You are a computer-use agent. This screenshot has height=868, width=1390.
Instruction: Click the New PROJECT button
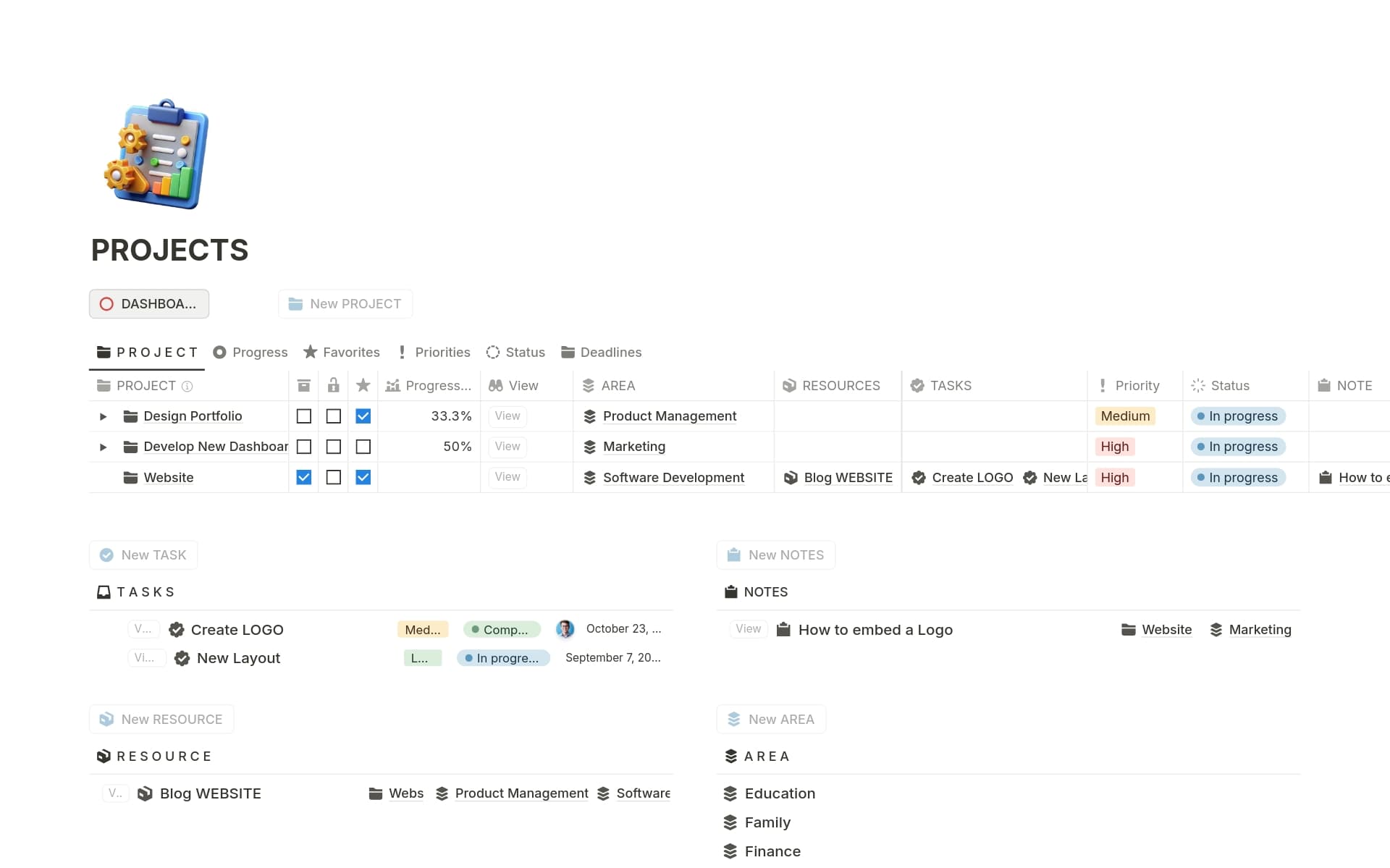pyautogui.click(x=345, y=304)
